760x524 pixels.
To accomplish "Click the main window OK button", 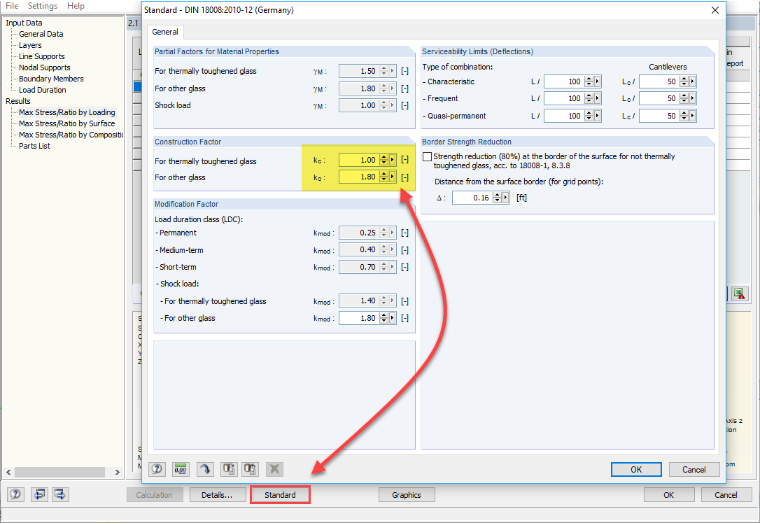I will pyautogui.click(x=669, y=495).
